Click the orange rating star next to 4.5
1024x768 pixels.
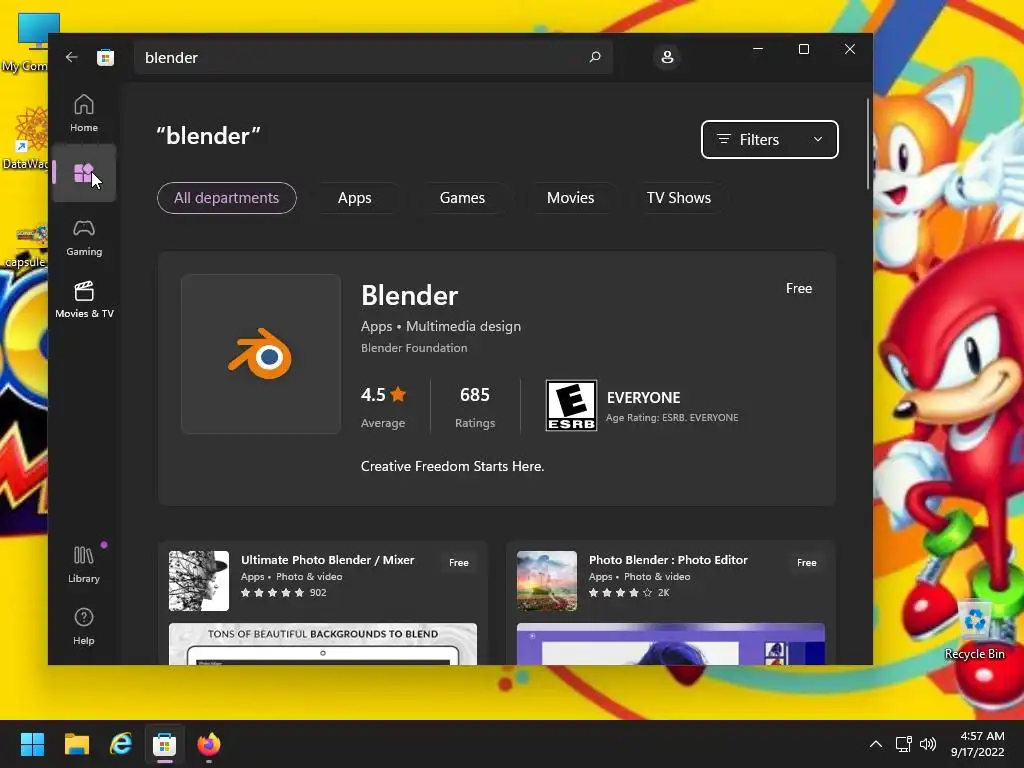(398, 394)
